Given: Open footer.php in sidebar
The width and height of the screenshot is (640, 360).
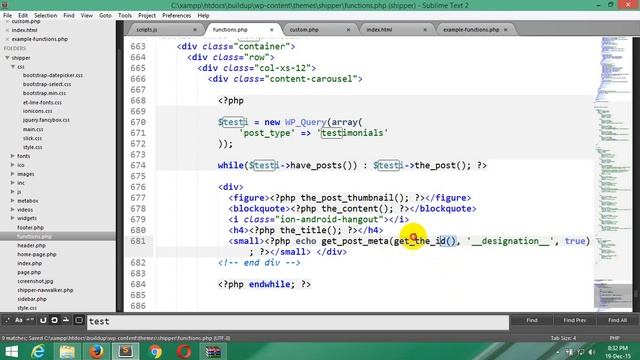Looking at the screenshot, I should (x=31, y=228).
